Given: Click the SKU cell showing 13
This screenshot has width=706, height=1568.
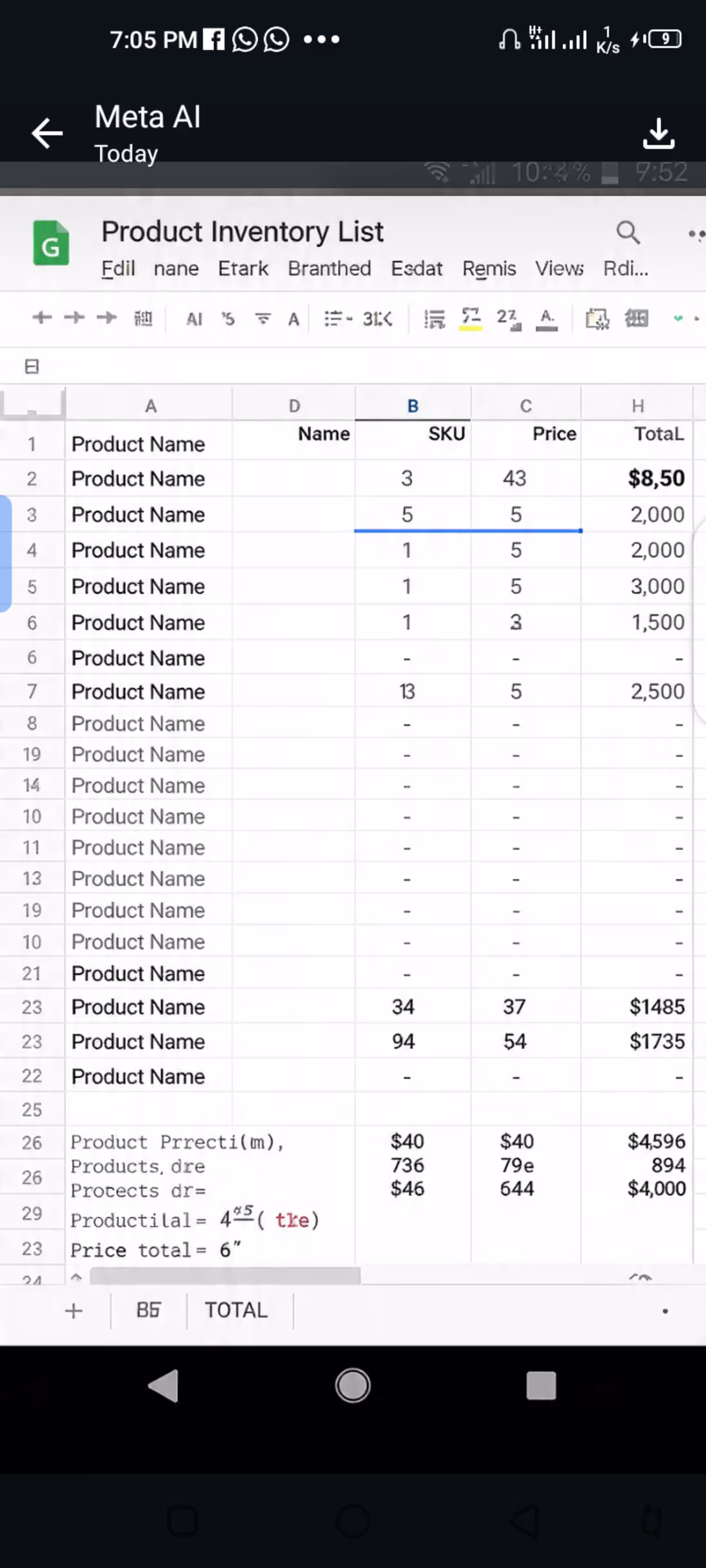Looking at the screenshot, I should click(x=413, y=691).
